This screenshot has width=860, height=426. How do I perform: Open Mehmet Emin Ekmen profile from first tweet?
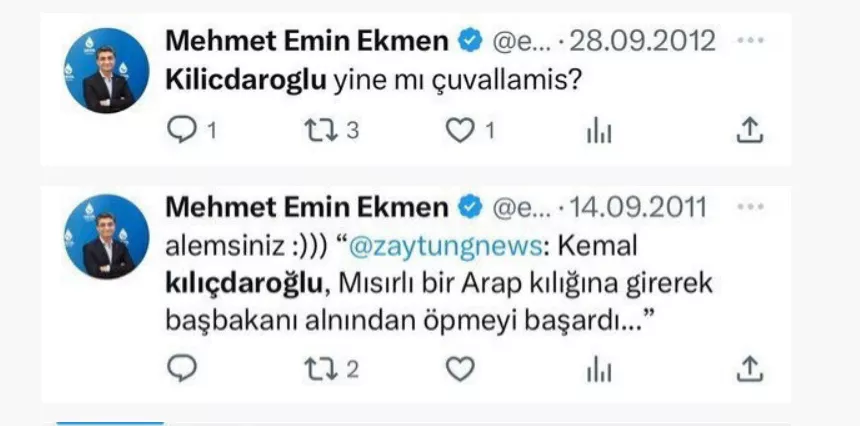(x=307, y=41)
